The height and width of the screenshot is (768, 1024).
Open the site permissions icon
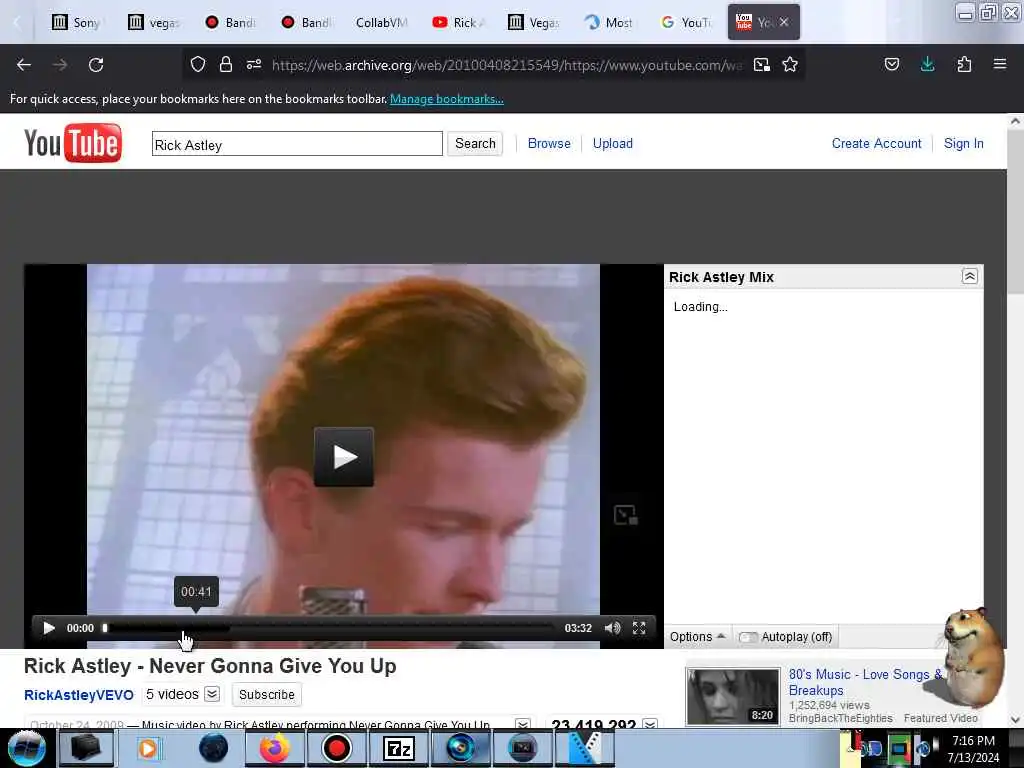[254, 64]
